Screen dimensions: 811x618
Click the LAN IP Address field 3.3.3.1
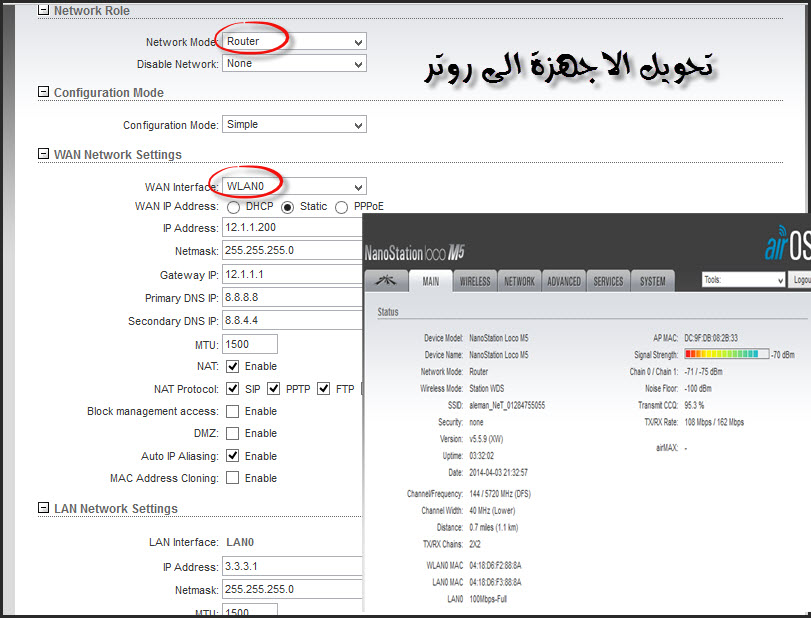[292, 566]
